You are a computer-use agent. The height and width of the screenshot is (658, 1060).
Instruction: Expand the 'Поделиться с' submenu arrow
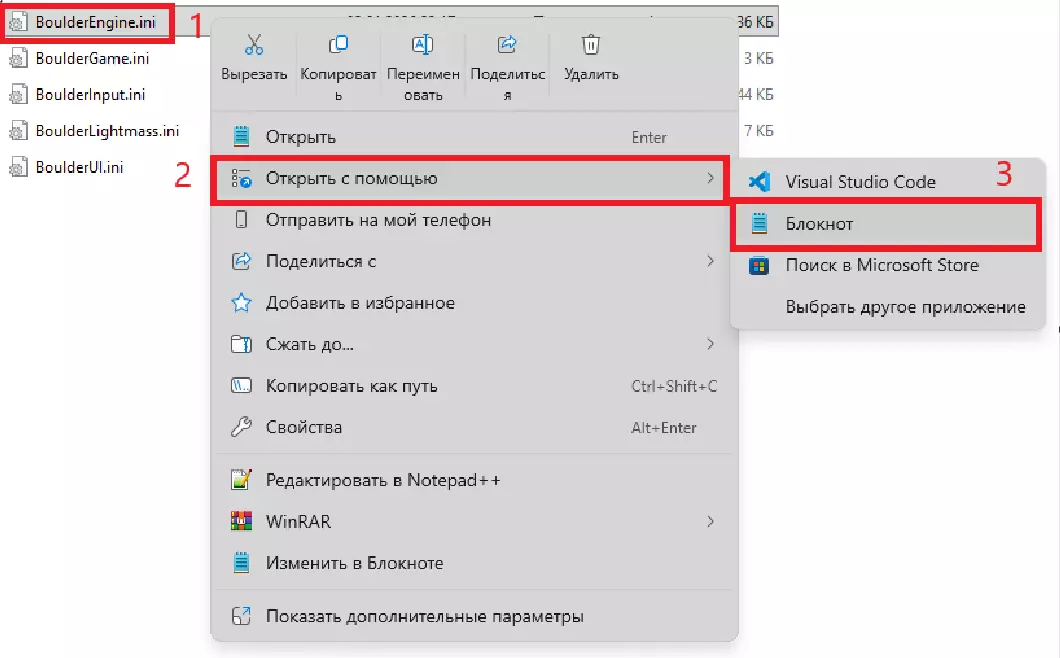710,261
